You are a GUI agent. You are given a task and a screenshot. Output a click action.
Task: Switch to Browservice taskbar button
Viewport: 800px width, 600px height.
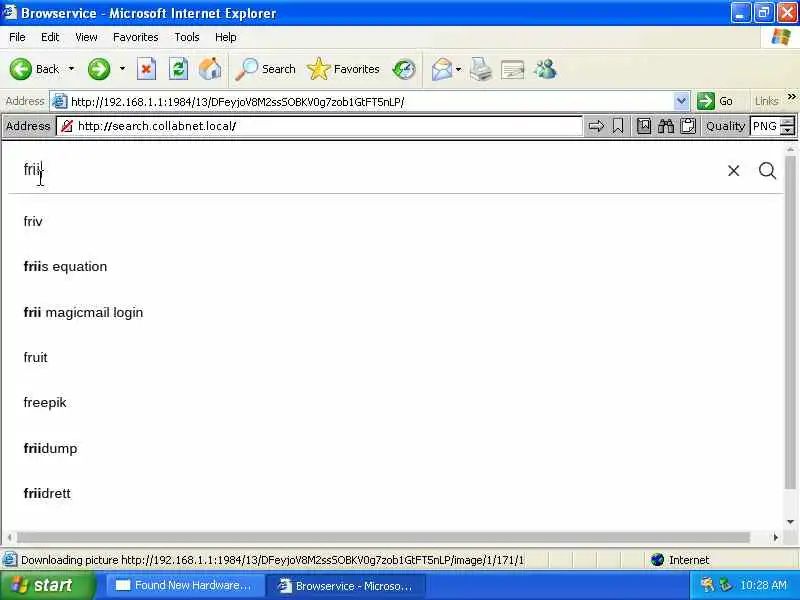coord(346,586)
